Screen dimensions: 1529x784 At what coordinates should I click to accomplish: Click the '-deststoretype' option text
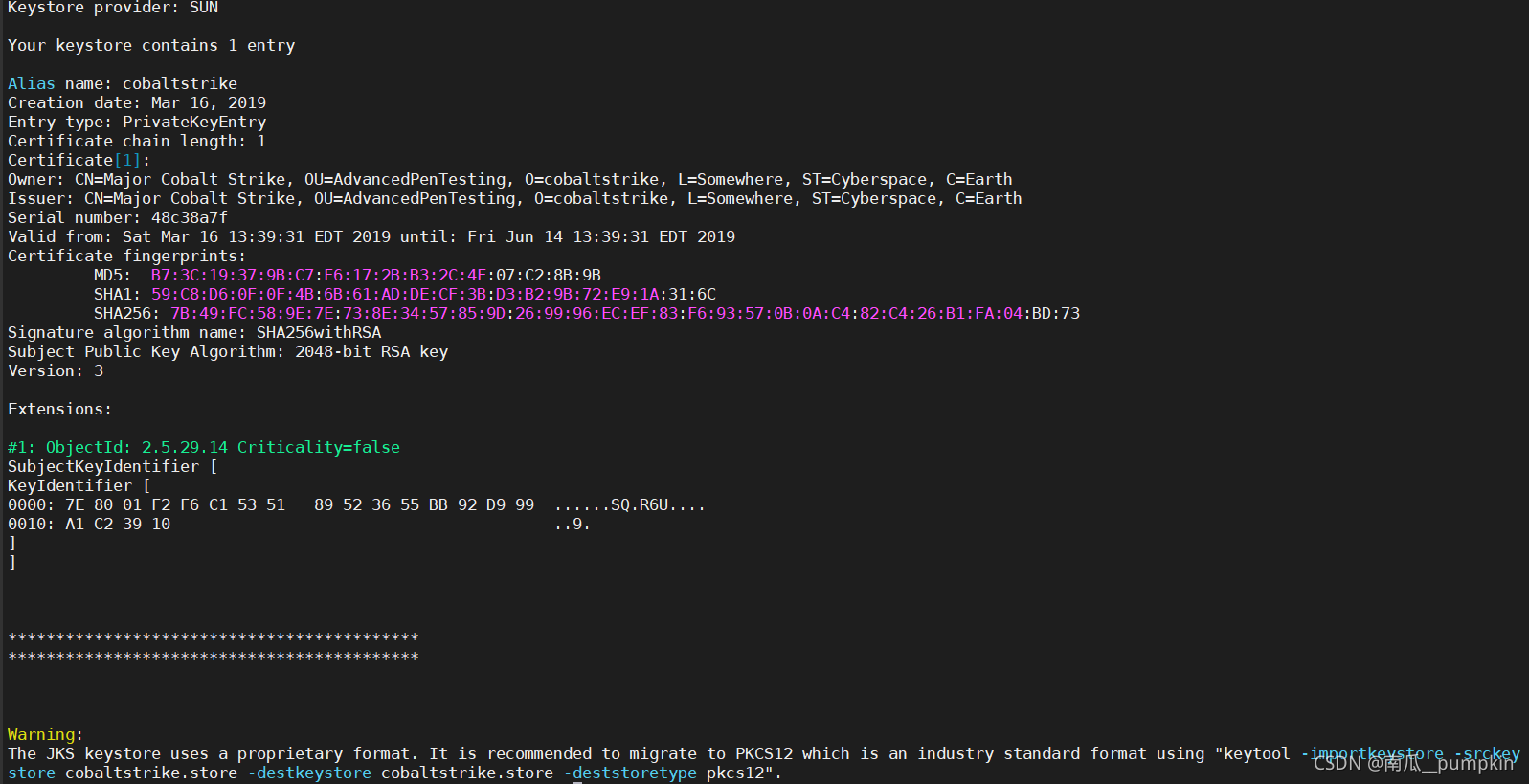tap(630, 773)
